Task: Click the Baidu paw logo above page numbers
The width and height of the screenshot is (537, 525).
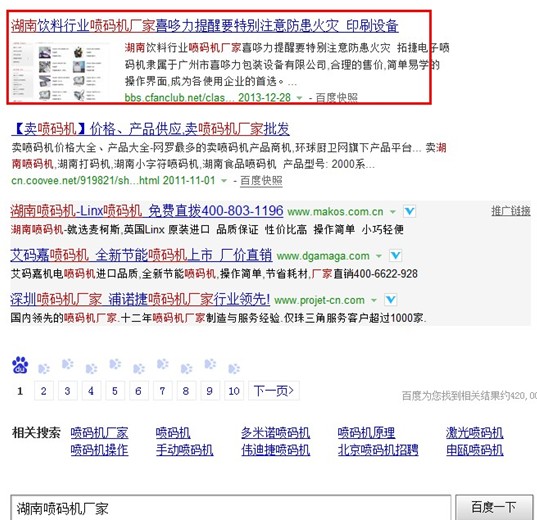Action: click(20, 365)
